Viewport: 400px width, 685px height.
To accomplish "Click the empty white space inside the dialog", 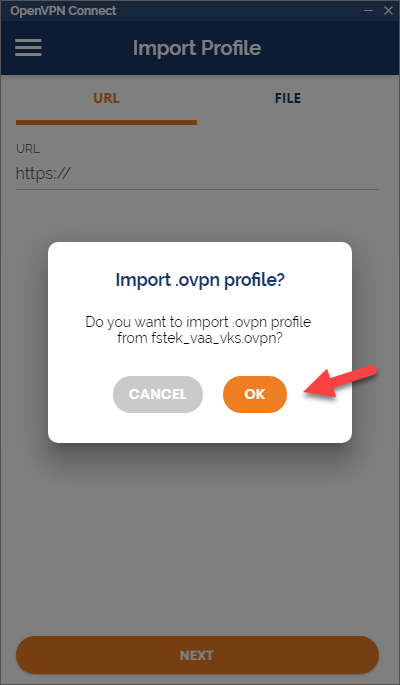I will click(x=200, y=427).
